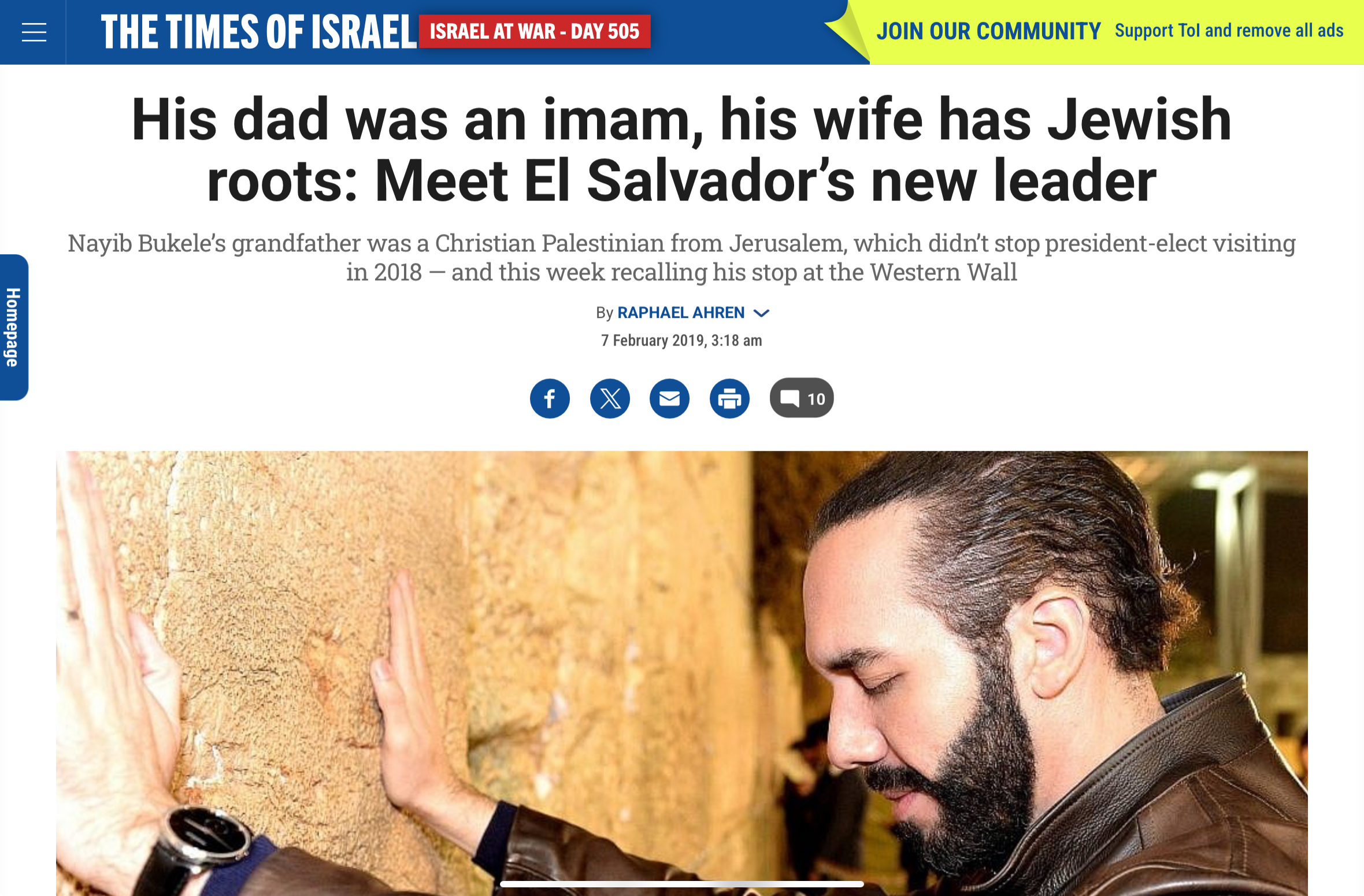Open Raphael Ahren author link
Screen dimensions: 1364x896
tap(681, 313)
